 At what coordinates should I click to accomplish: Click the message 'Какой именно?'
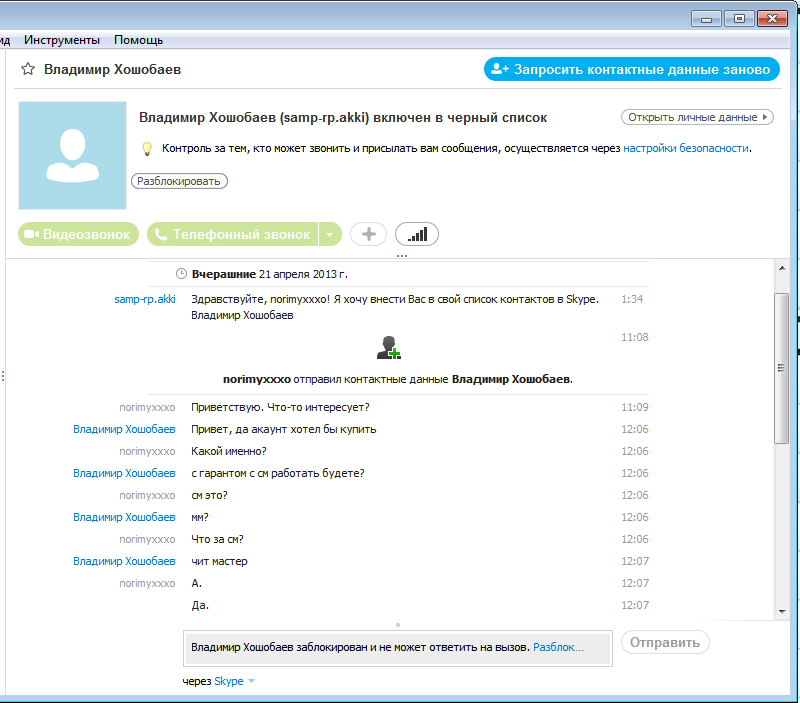(x=229, y=451)
